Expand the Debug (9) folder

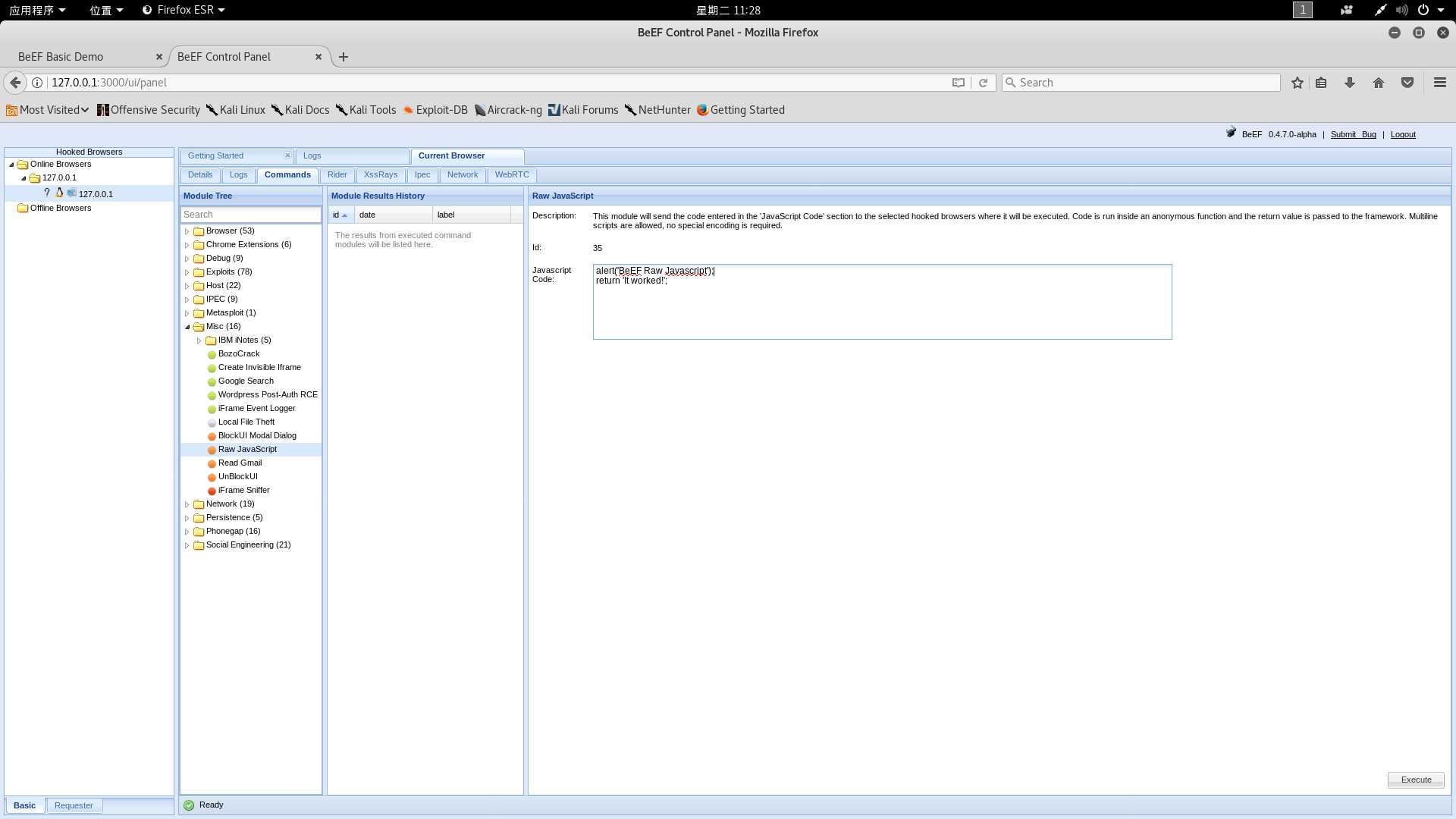click(x=187, y=259)
